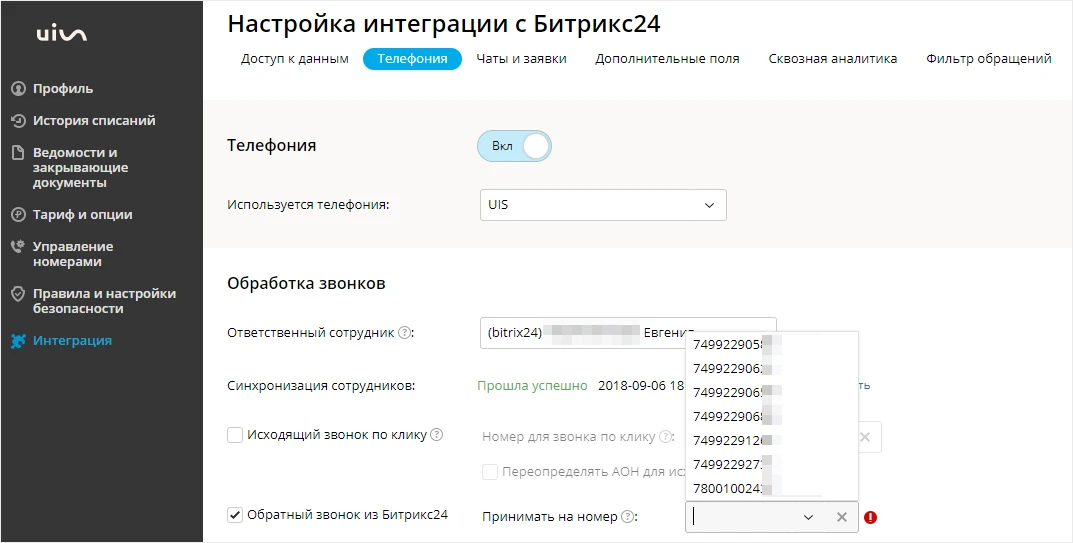Open Дополнительные поля tab

tap(667, 59)
